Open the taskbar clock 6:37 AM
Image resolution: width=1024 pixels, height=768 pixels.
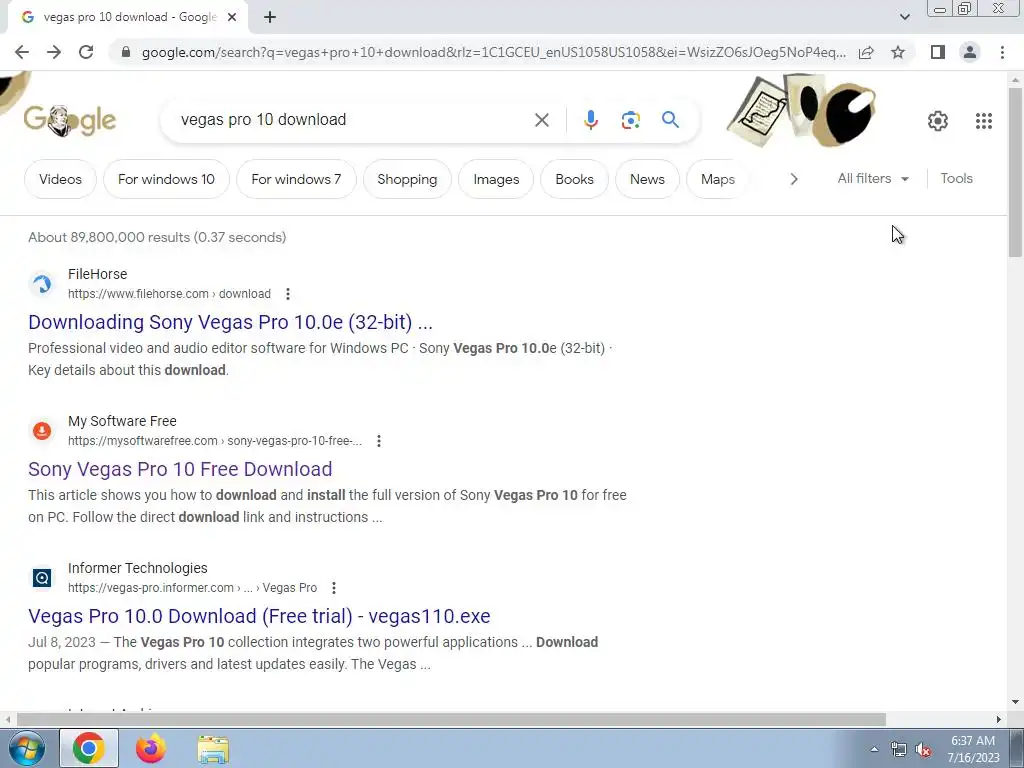point(973,749)
